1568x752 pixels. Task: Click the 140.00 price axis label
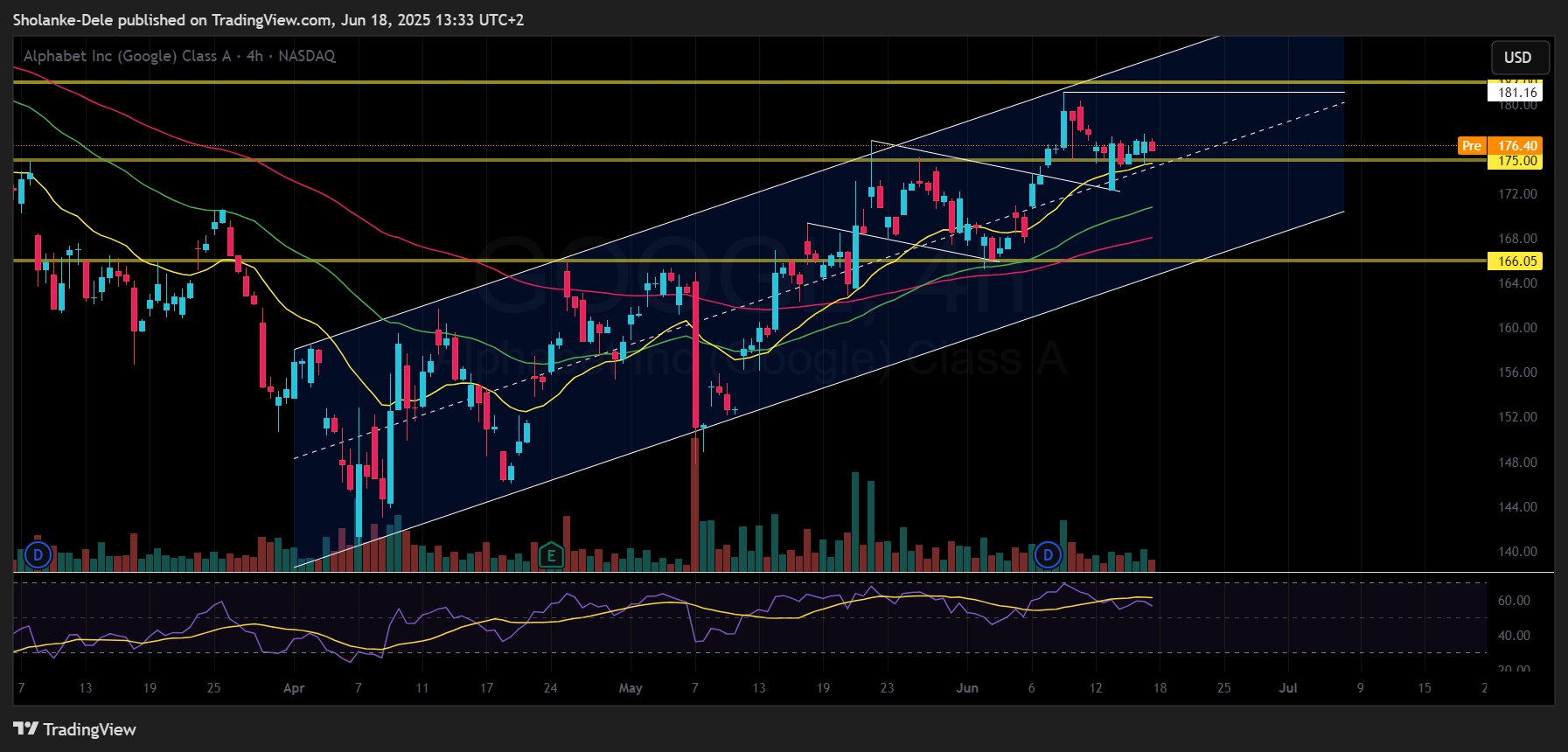[x=1517, y=552]
